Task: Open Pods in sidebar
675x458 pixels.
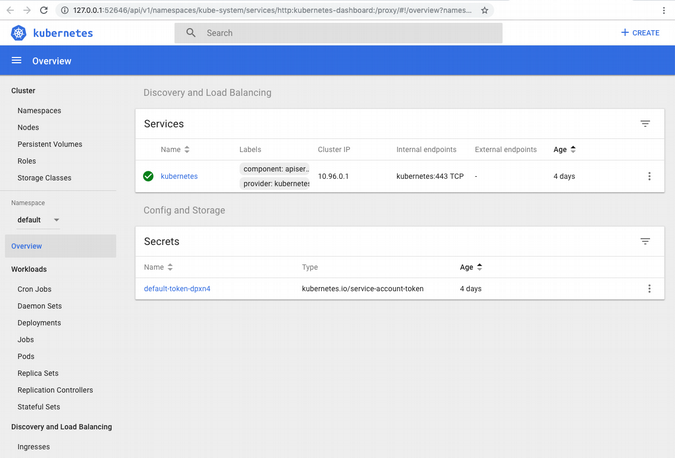Action: (26, 356)
